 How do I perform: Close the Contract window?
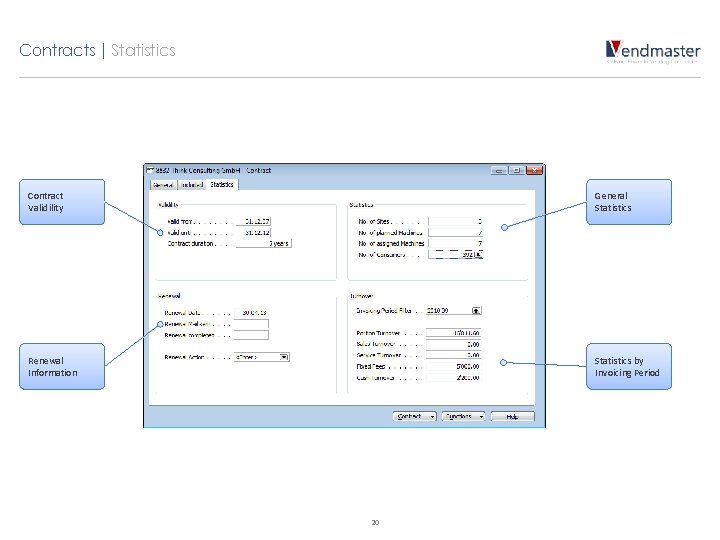(x=534, y=170)
